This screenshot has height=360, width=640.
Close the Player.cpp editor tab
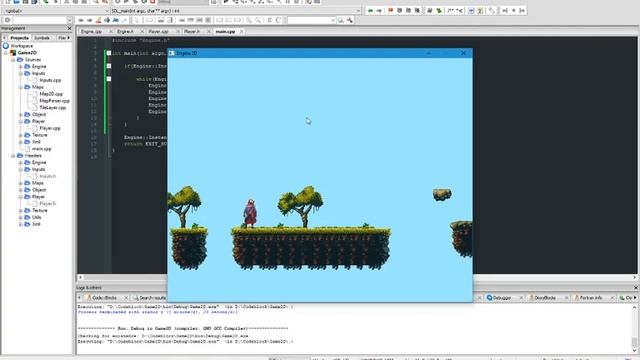(178, 31)
